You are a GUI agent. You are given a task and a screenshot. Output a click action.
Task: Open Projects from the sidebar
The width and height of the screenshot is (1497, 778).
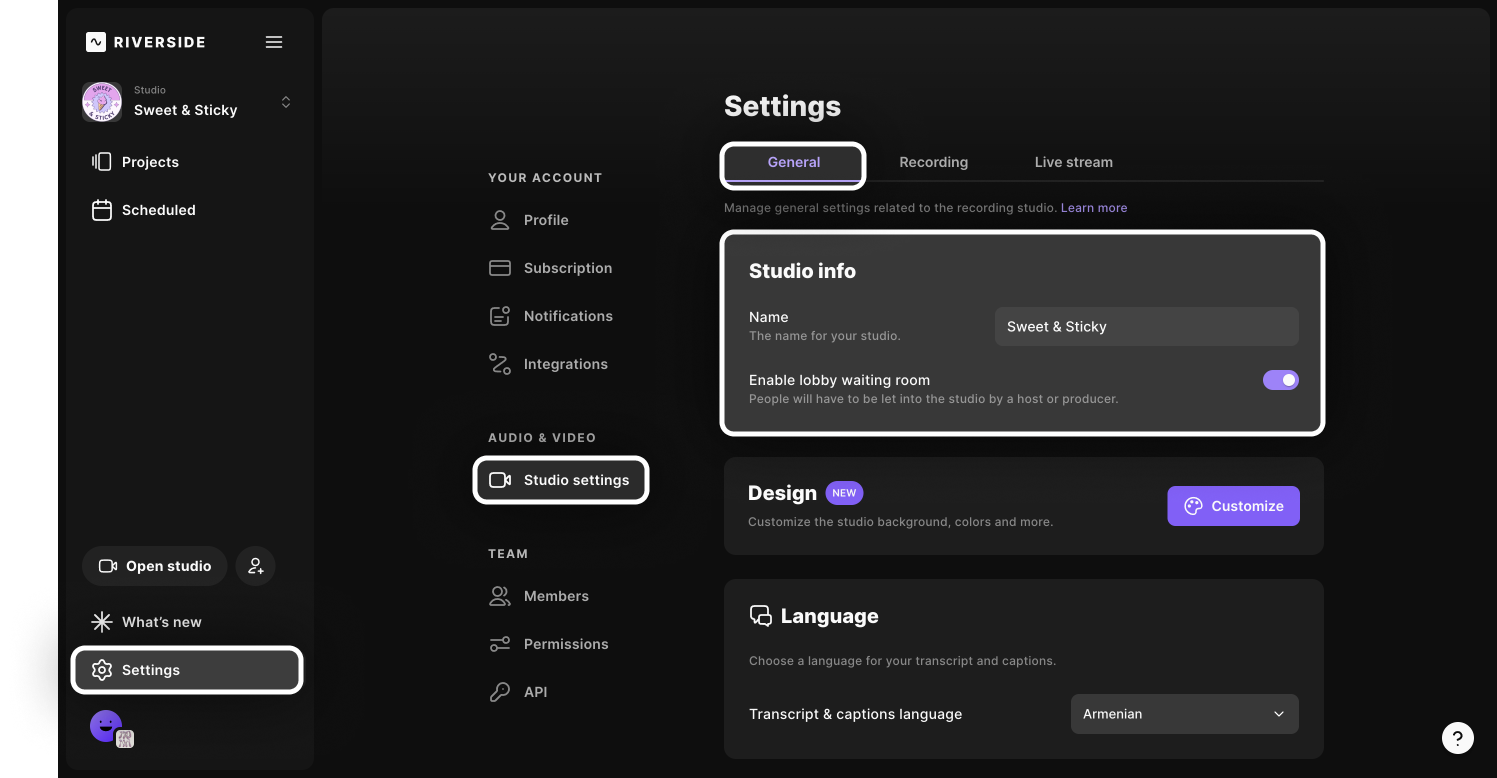(150, 162)
